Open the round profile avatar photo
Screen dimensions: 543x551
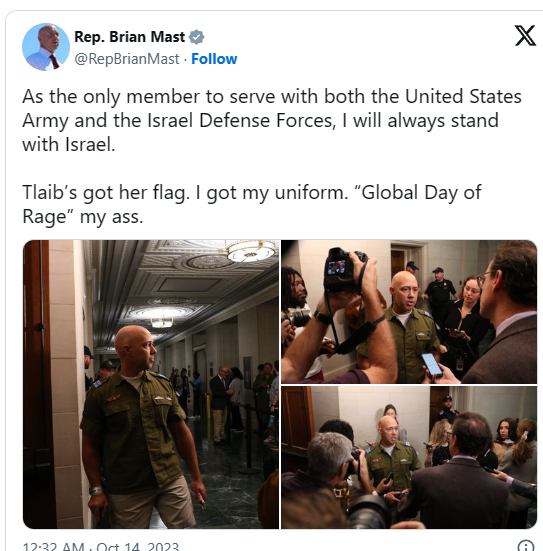point(46,47)
